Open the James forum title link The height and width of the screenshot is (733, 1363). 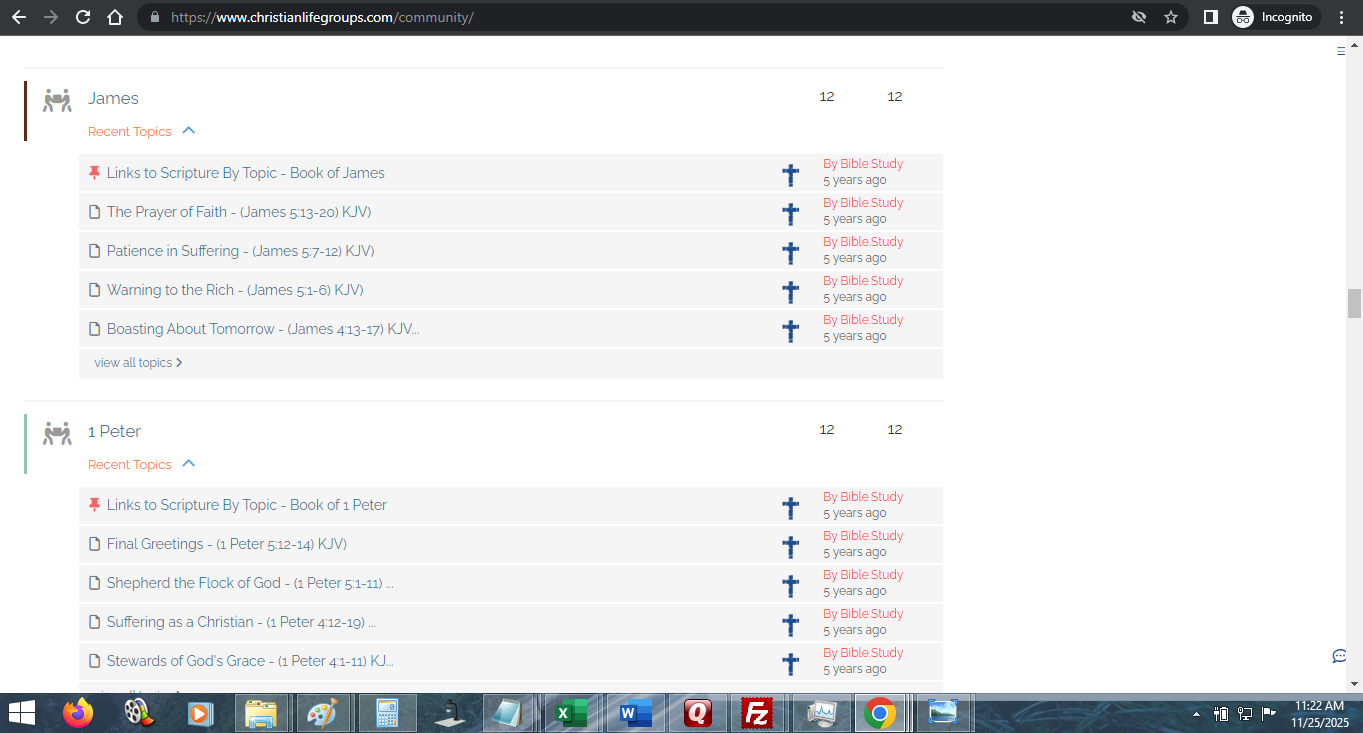[113, 98]
